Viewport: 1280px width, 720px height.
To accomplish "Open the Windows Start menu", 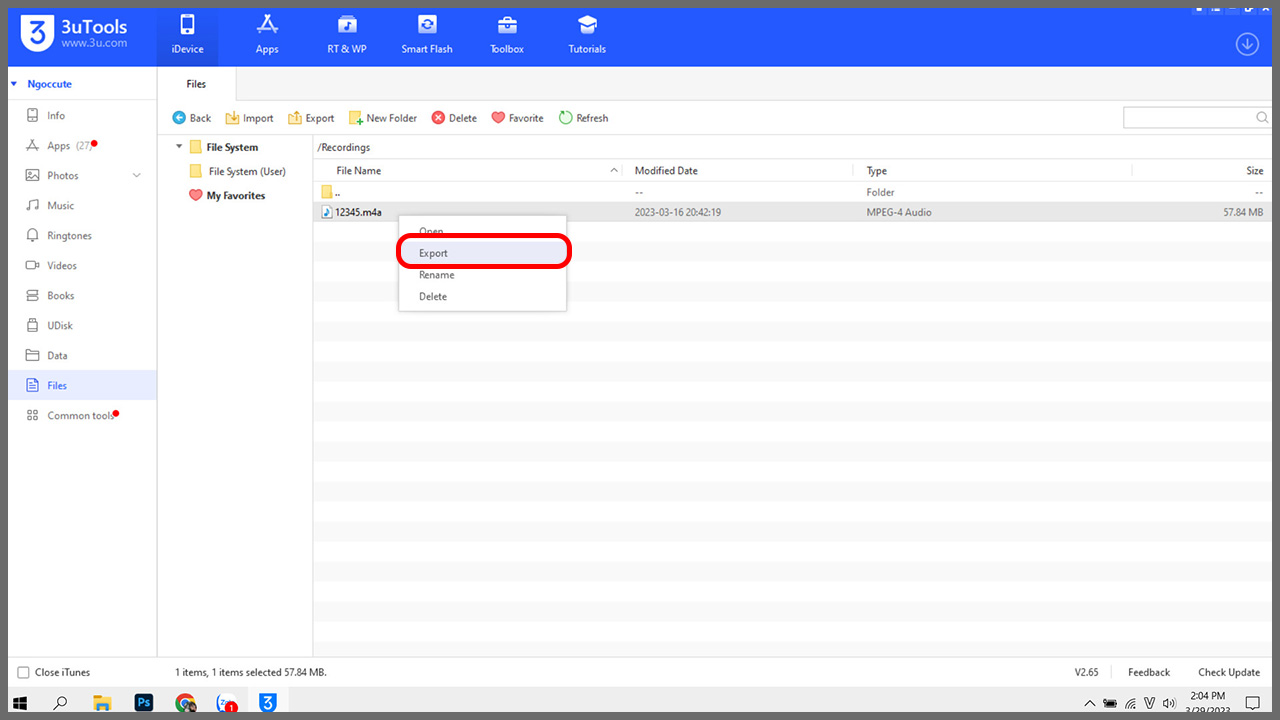I will tap(20, 703).
